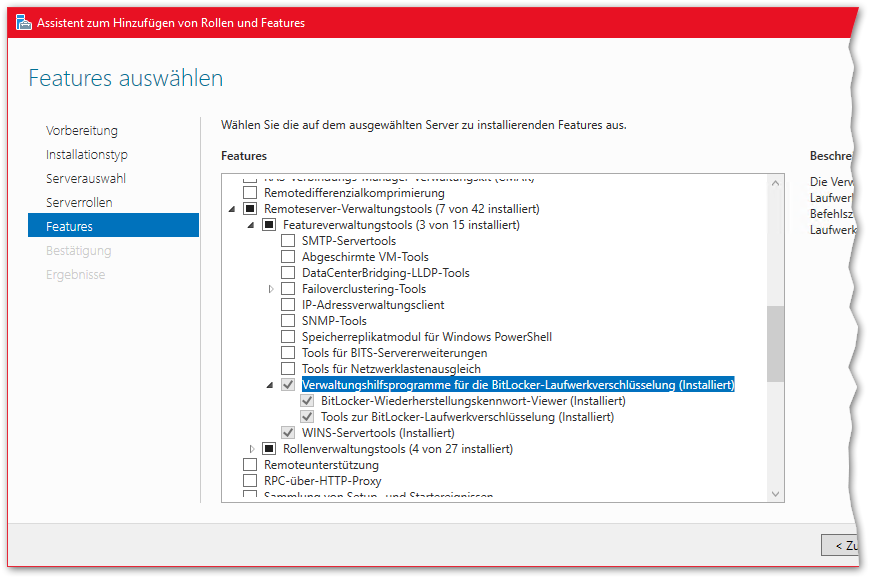Enable the Abgeschirmte VM-Tools checkbox

(289, 257)
